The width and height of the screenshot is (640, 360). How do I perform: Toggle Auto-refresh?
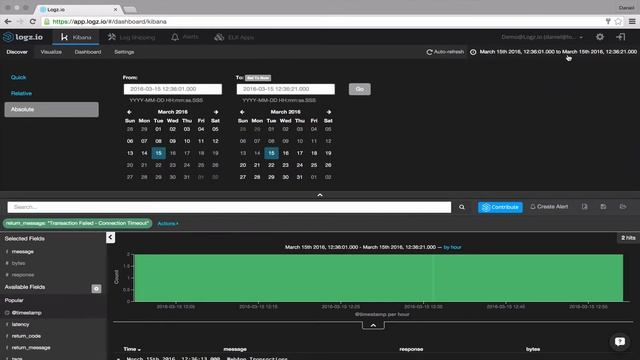coord(445,52)
